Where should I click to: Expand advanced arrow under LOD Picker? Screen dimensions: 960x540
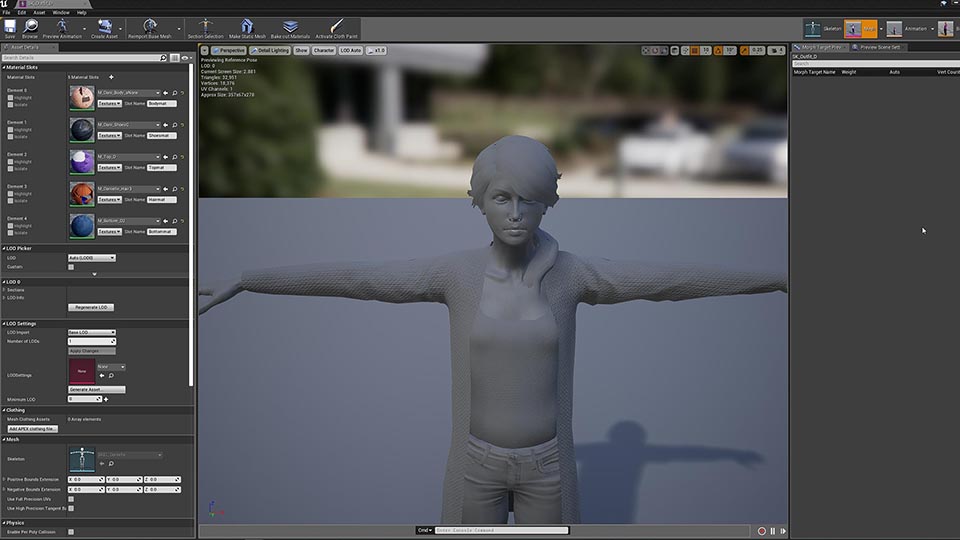click(94, 274)
